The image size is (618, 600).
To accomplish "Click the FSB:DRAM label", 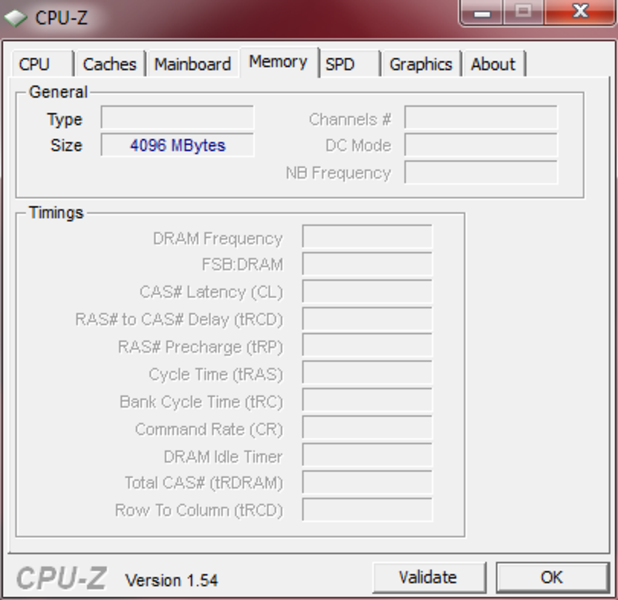I will (x=242, y=265).
